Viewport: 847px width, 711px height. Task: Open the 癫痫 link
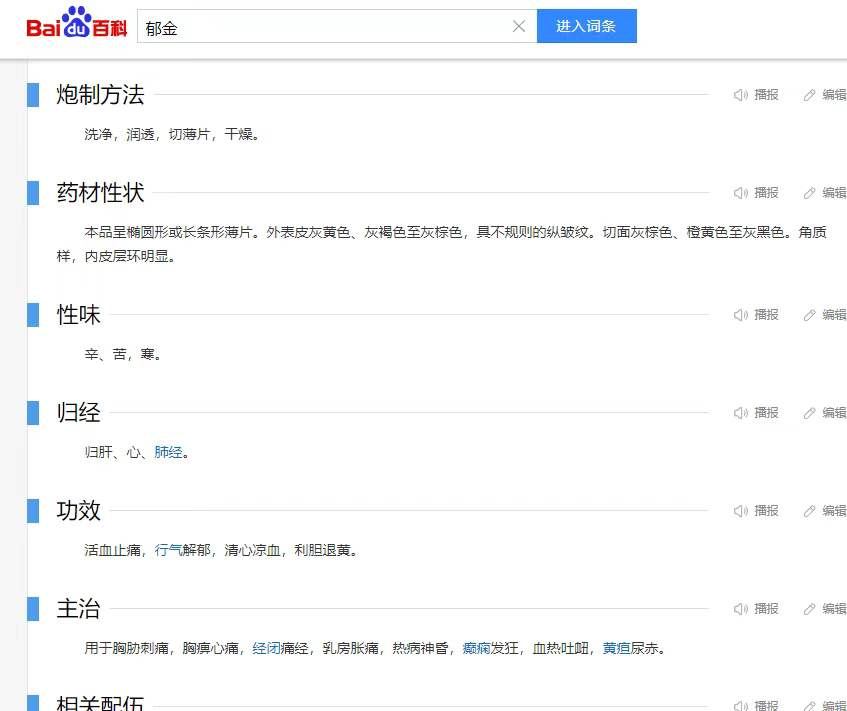476,648
